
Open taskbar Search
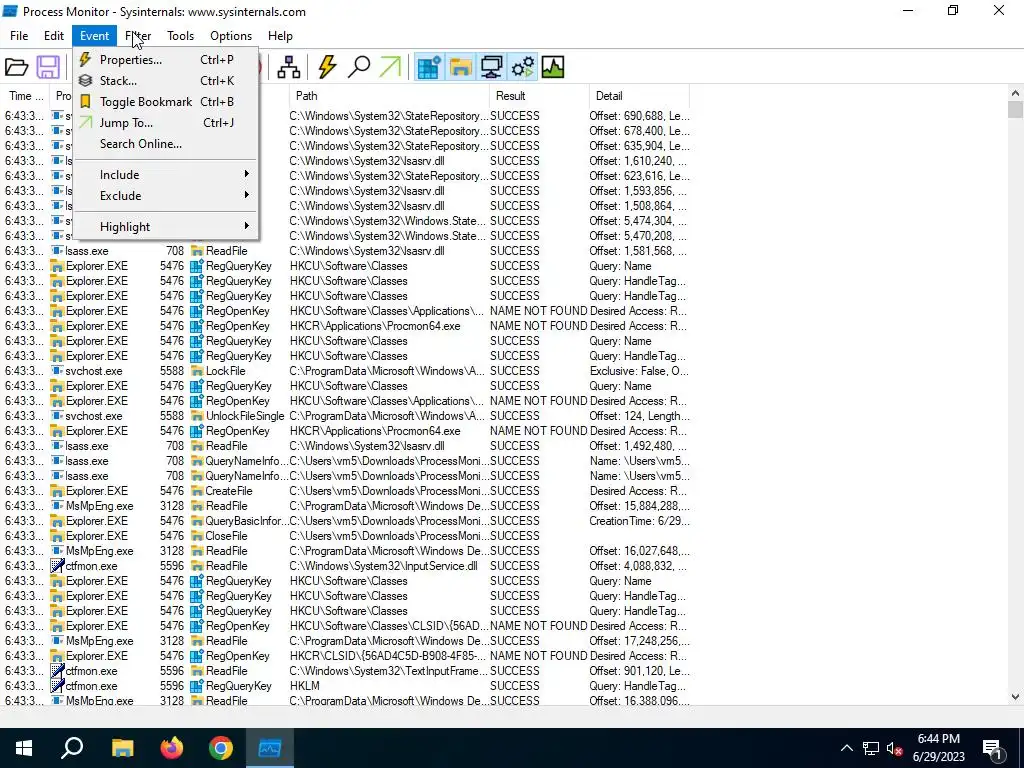click(x=72, y=748)
